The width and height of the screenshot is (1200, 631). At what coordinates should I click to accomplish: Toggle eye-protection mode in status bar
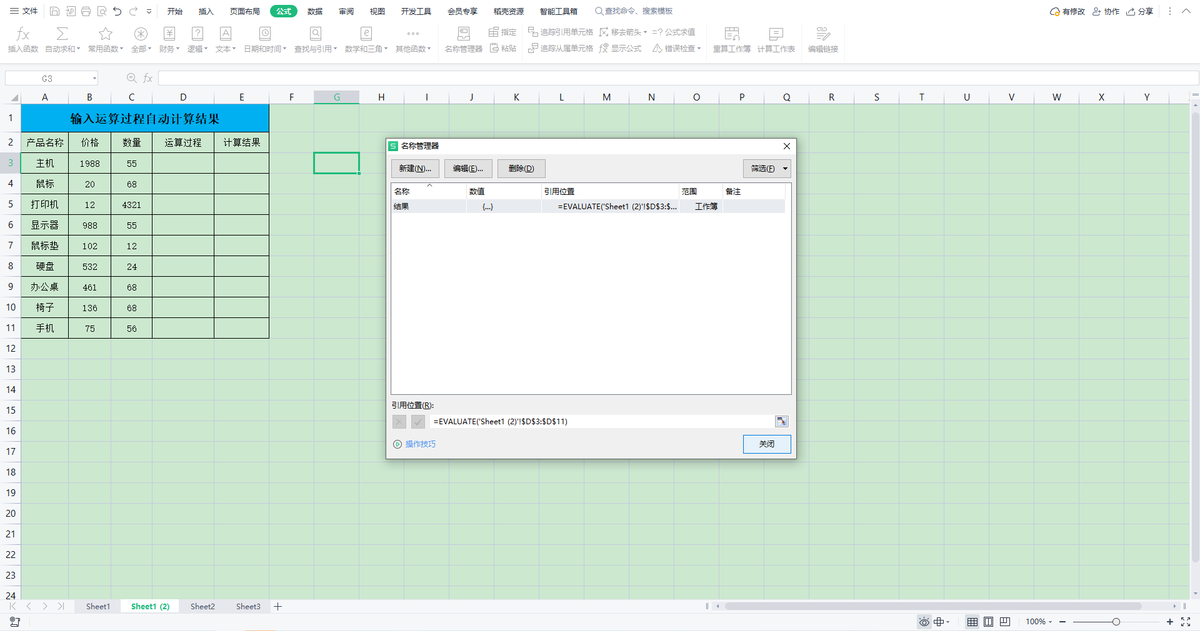(x=923, y=621)
